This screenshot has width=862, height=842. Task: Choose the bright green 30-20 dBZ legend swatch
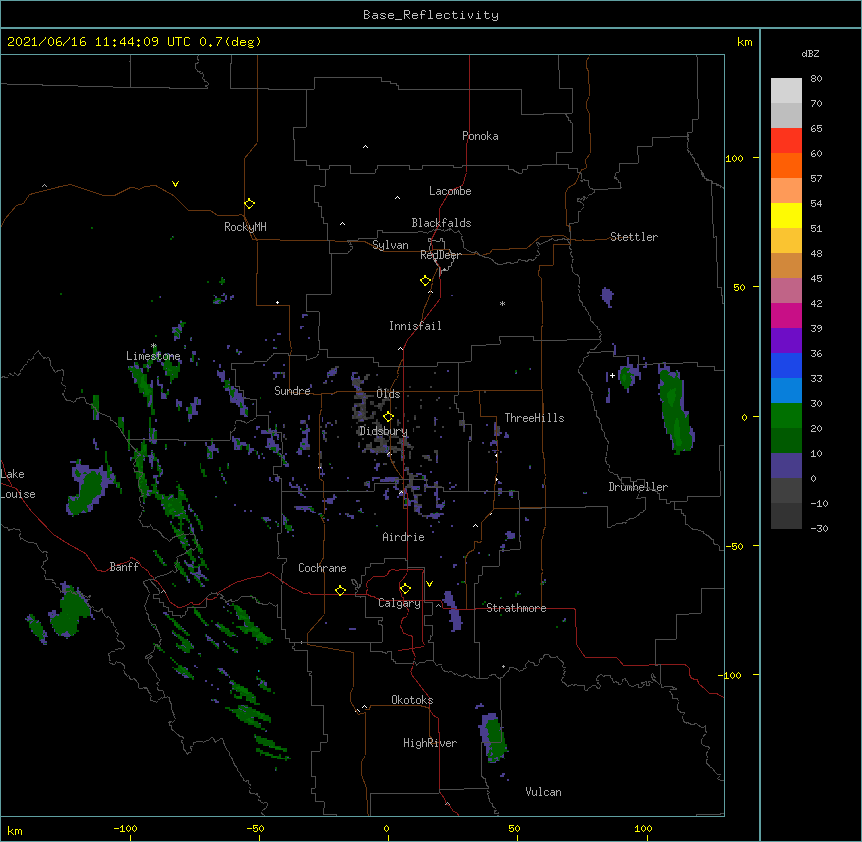click(x=786, y=416)
